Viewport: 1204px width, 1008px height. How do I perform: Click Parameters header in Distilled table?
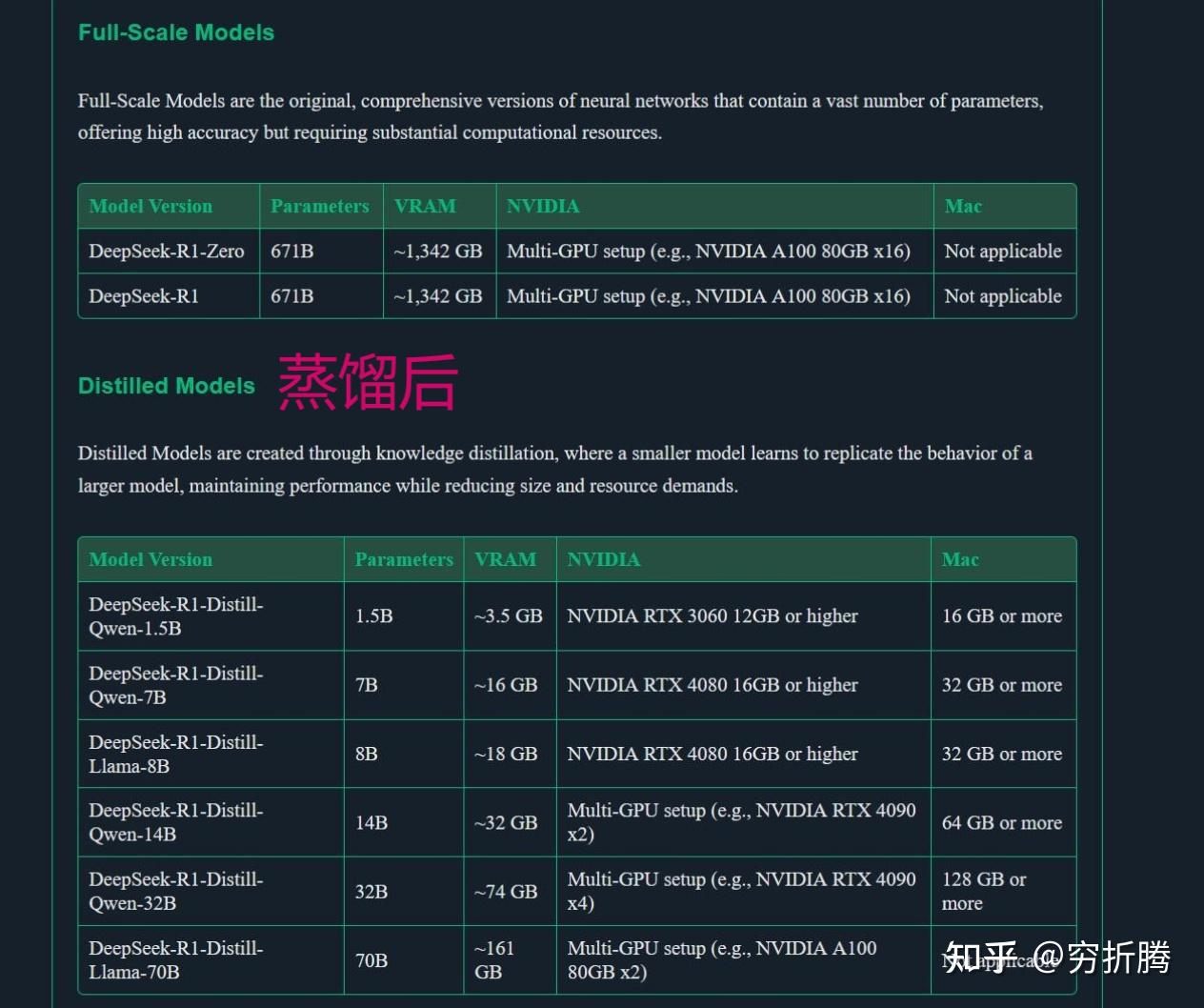point(404,560)
